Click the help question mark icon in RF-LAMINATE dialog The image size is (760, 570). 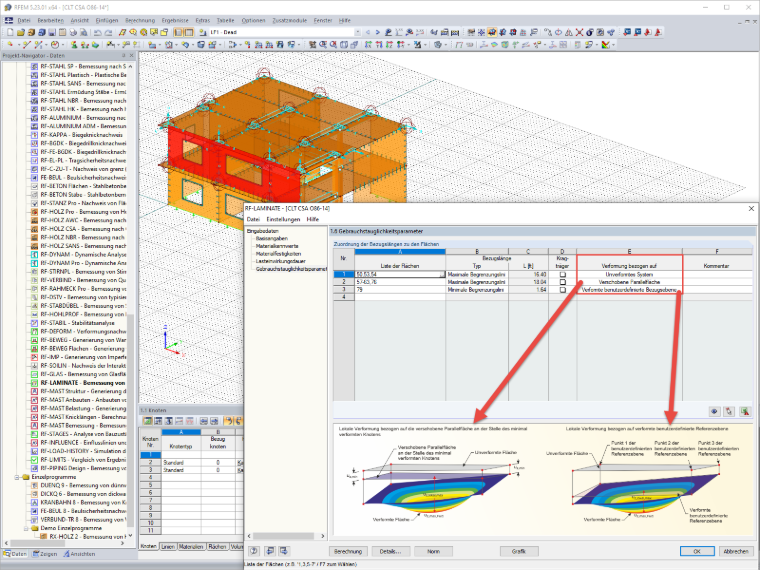tap(254, 551)
